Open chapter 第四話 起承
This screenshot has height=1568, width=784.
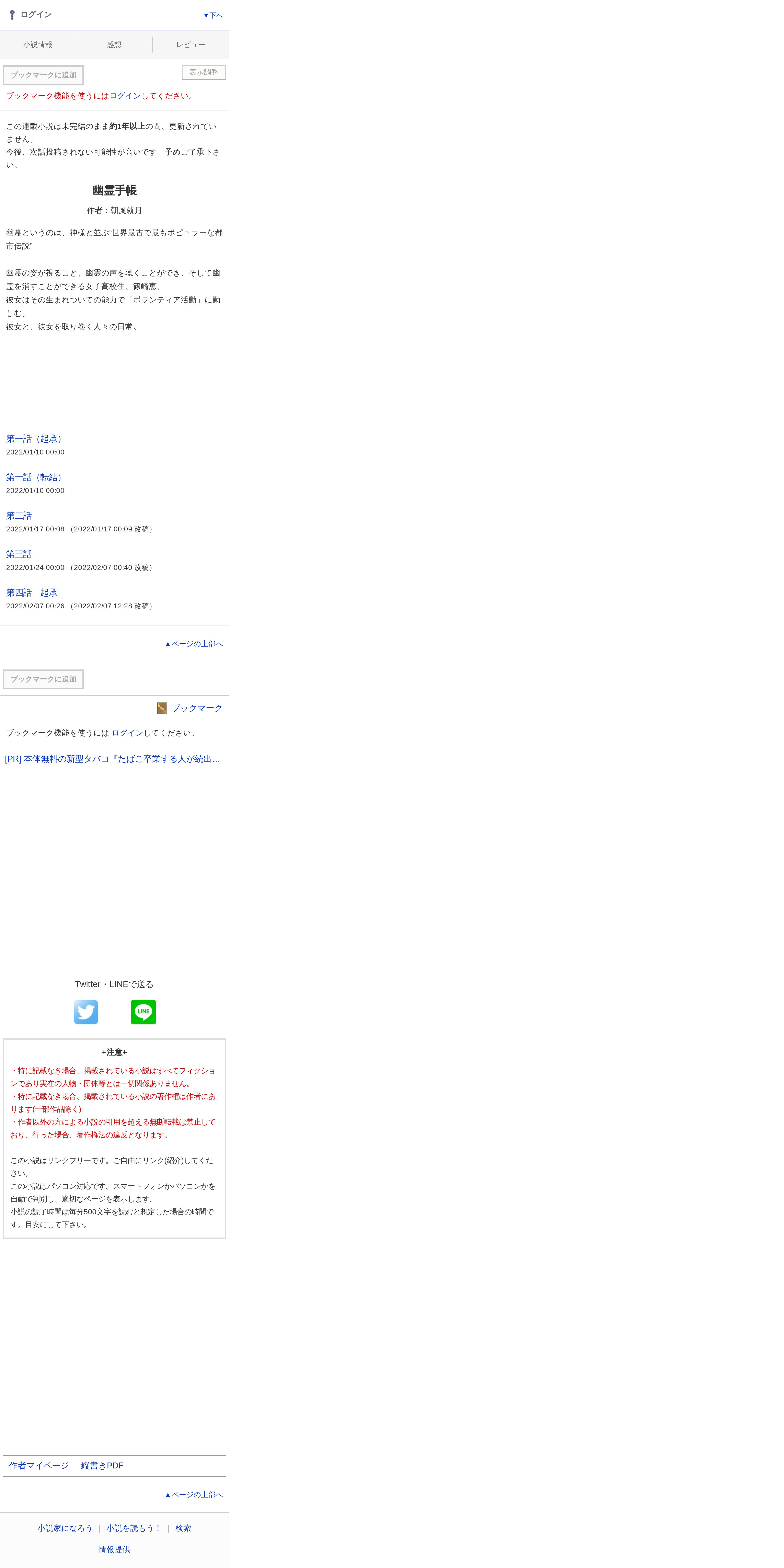[32, 592]
